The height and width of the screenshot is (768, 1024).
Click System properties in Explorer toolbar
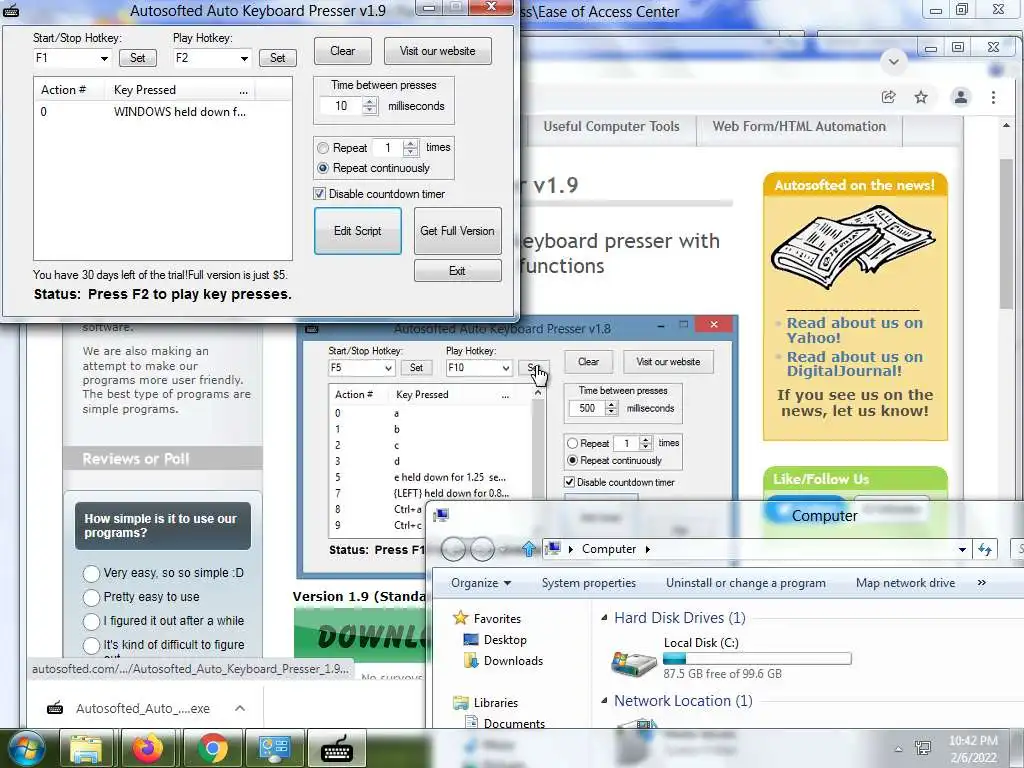pyautogui.click(x=588, y=583)
